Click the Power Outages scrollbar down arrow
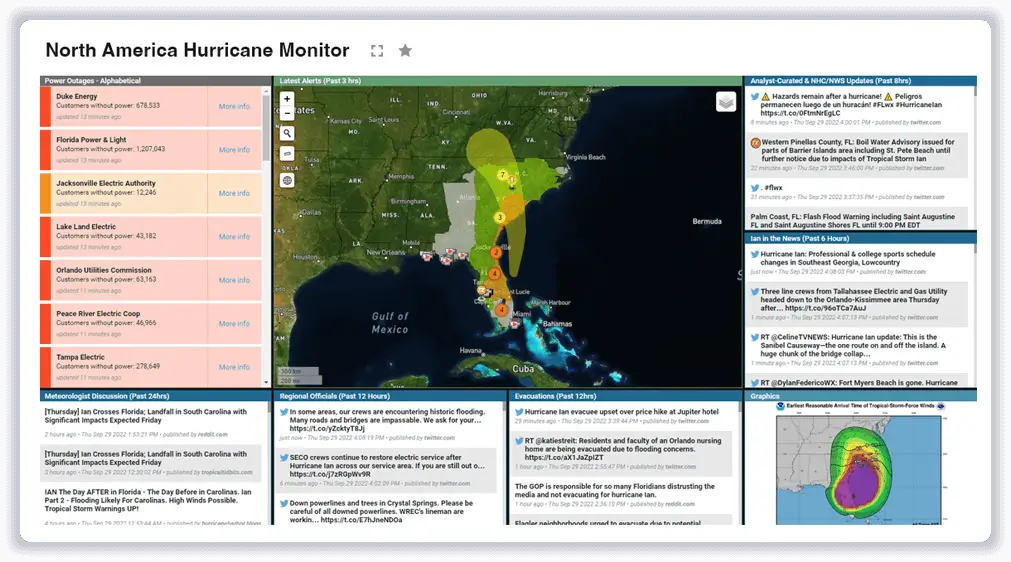The image size is (1011, 562). [266, 381]
